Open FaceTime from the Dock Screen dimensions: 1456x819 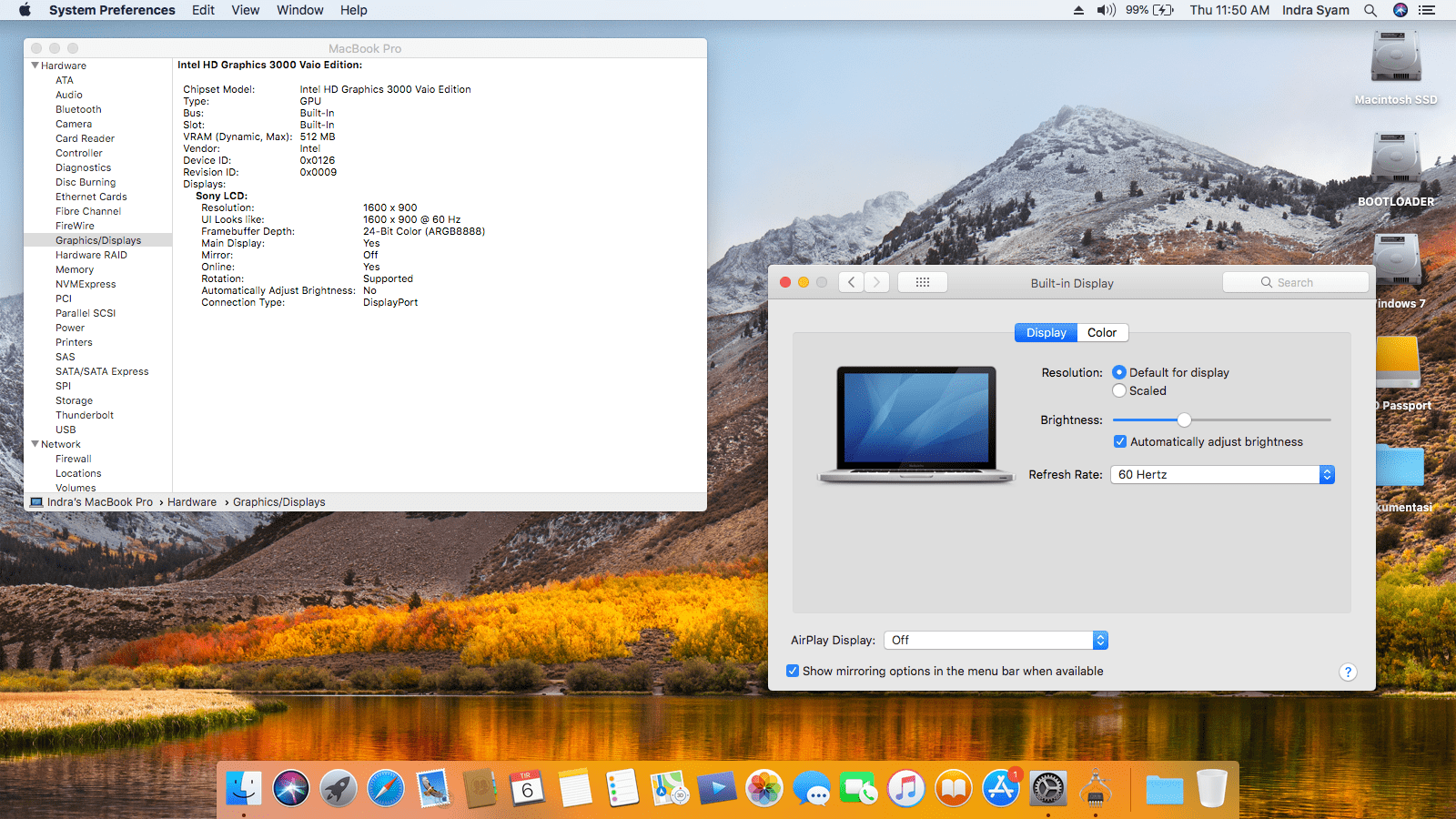(859, 788)
